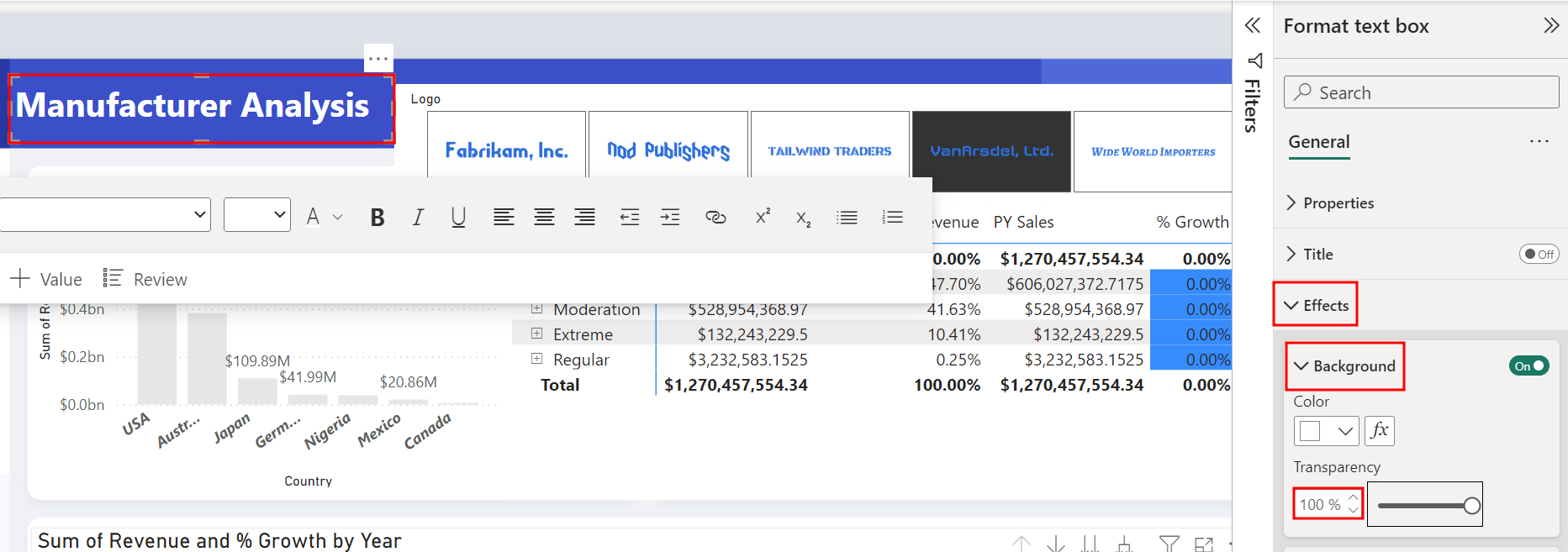Open the Filters pane
The width and height of the screenshot is (1568, 552).
[x=1252, y=105]
